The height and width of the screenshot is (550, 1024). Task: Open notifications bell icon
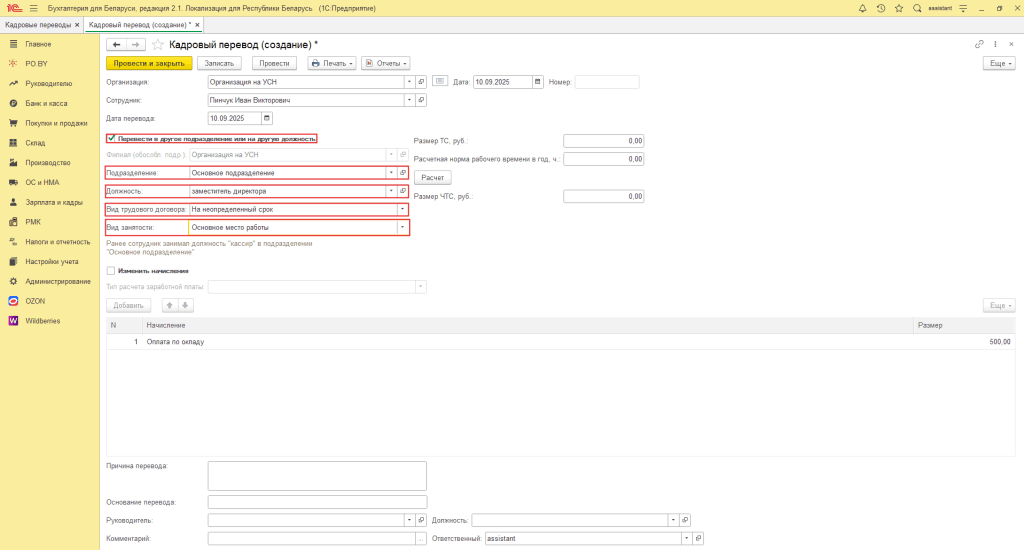coord(862,8)
